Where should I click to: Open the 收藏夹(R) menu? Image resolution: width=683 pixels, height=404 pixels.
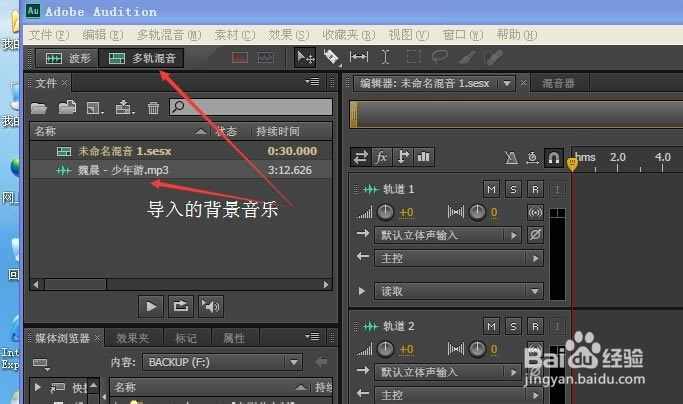348,35
